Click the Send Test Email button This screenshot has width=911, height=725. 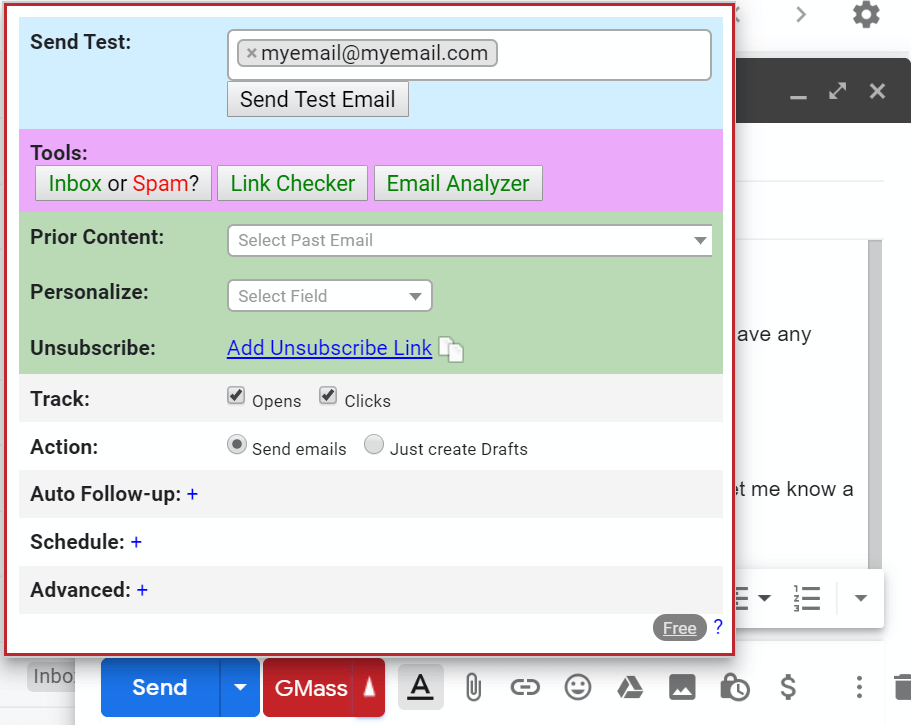point(318,99)
